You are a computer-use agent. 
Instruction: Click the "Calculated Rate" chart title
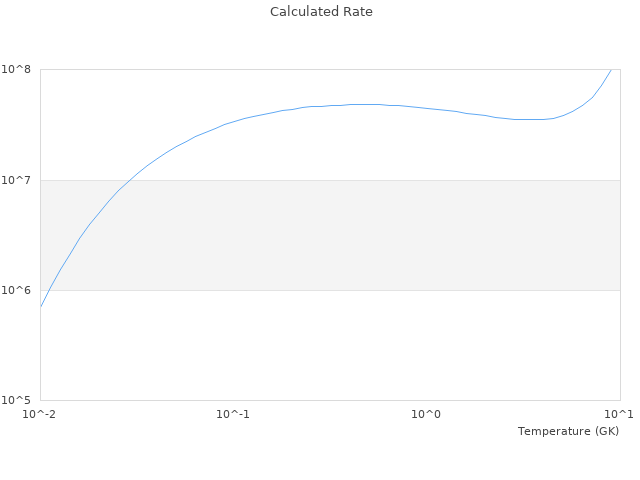coord(320,12)
